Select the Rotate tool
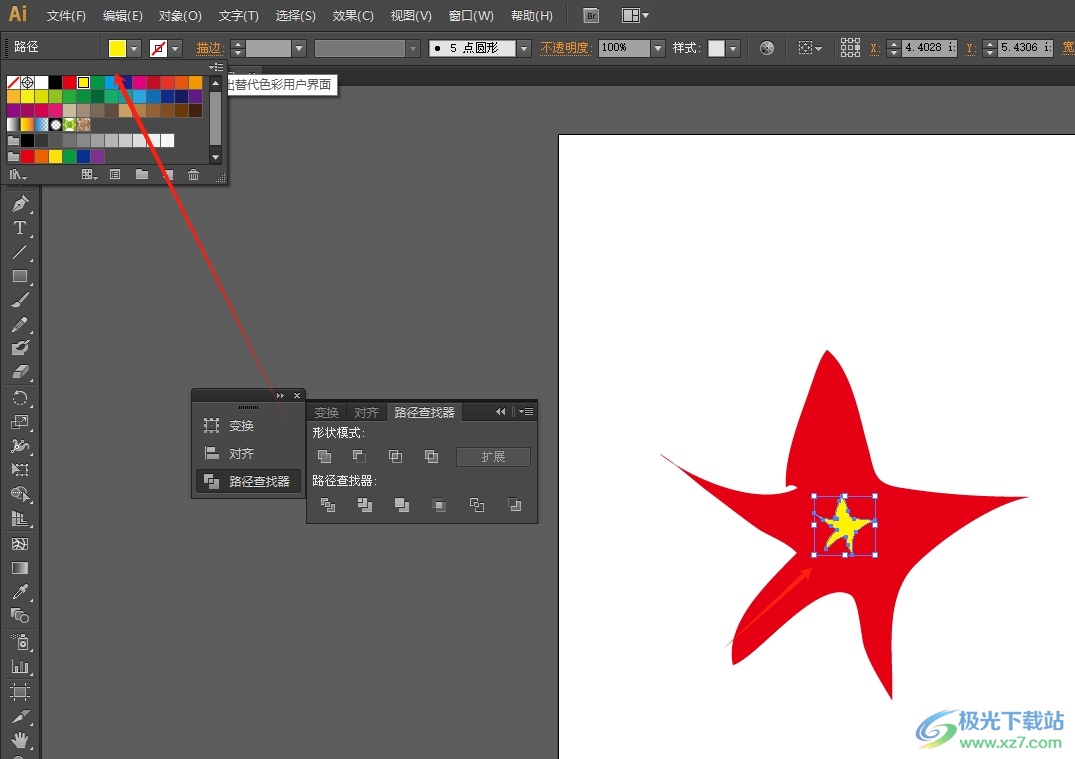Viewport: 1075px width, 759px height. coord(20,398)
